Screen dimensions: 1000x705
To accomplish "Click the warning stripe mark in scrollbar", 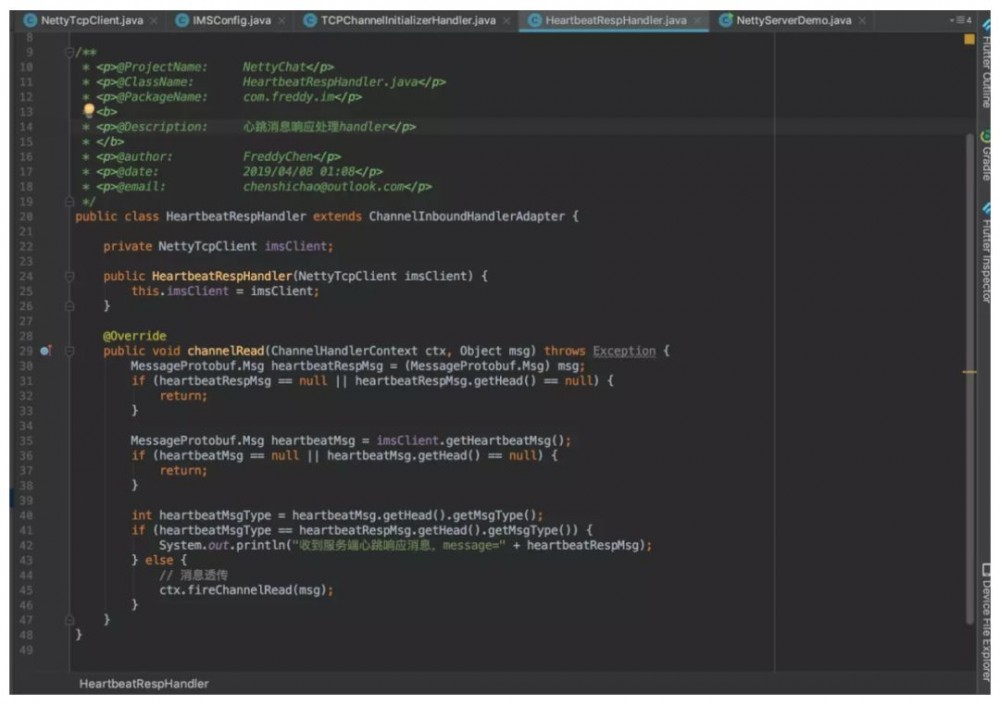I will 969,372.
